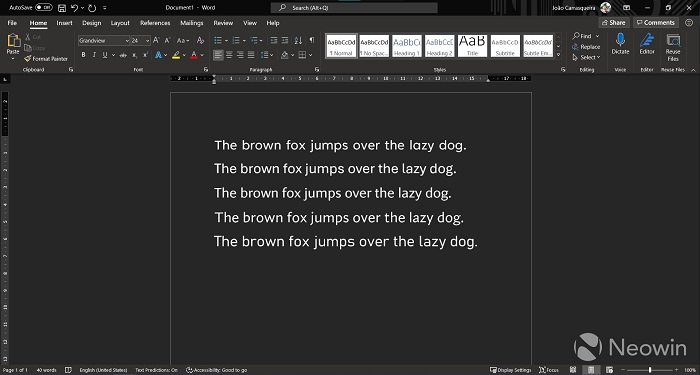Click the Multilevel List icon
The image size is (700, 375).
coord(254,41)
